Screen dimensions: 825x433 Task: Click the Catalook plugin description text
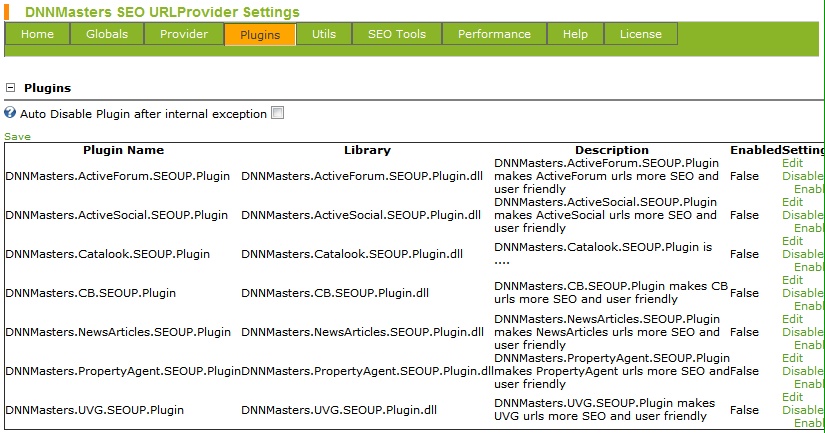click(x=603, y=254)
